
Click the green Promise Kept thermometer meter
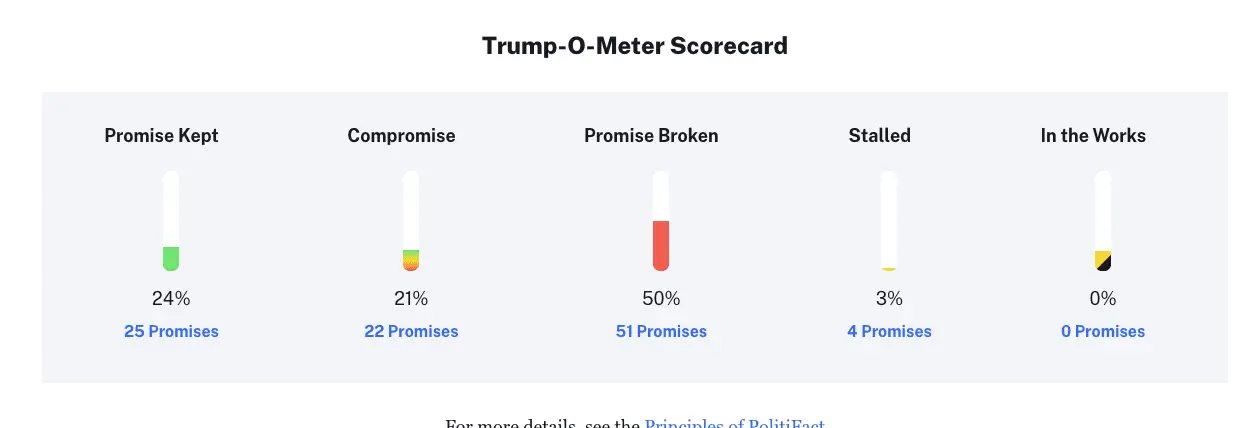tap(171, 221)
